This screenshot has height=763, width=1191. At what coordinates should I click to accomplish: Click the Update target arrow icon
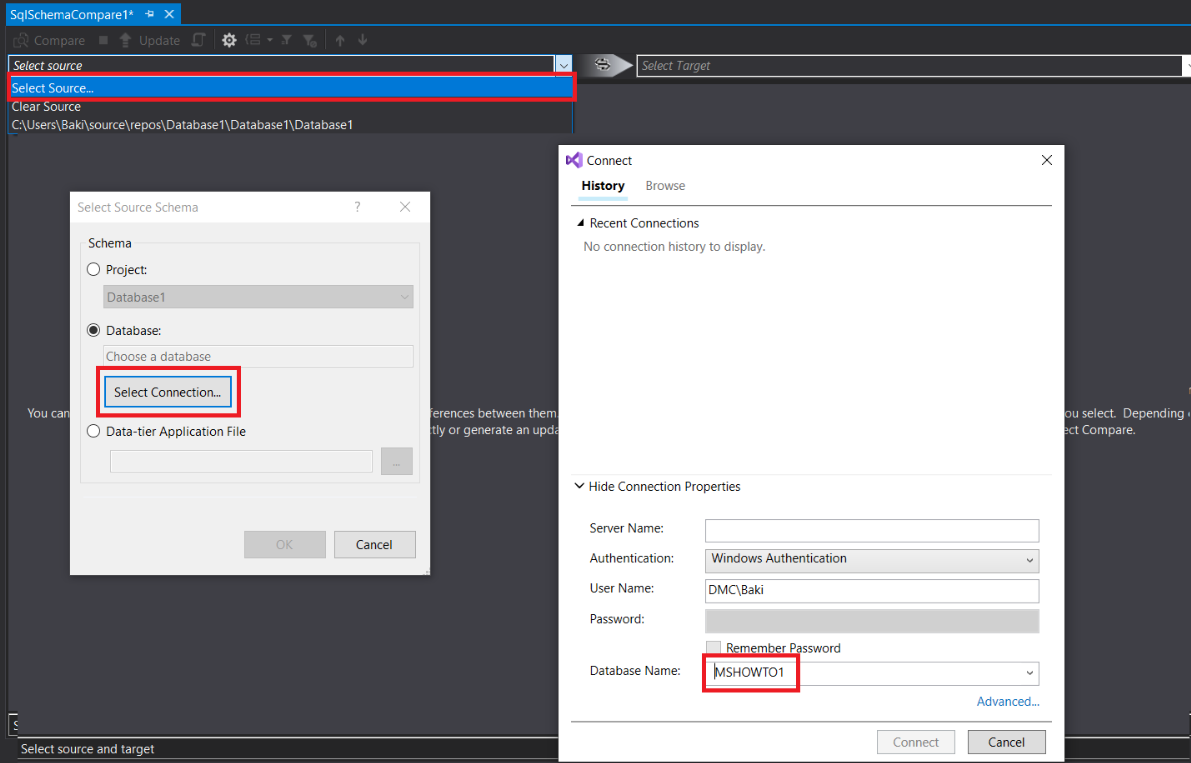[125, 41]
